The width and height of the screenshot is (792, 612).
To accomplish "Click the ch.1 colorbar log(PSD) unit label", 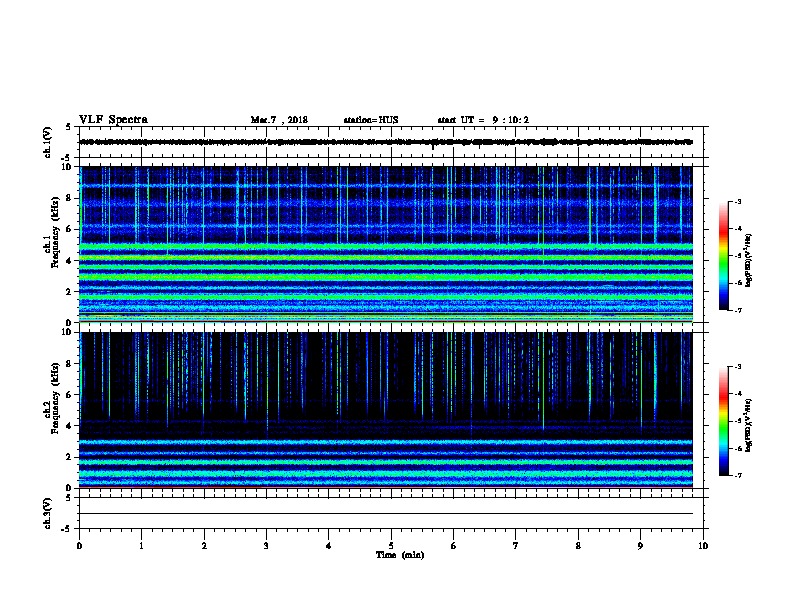I will tap(748, 260).
